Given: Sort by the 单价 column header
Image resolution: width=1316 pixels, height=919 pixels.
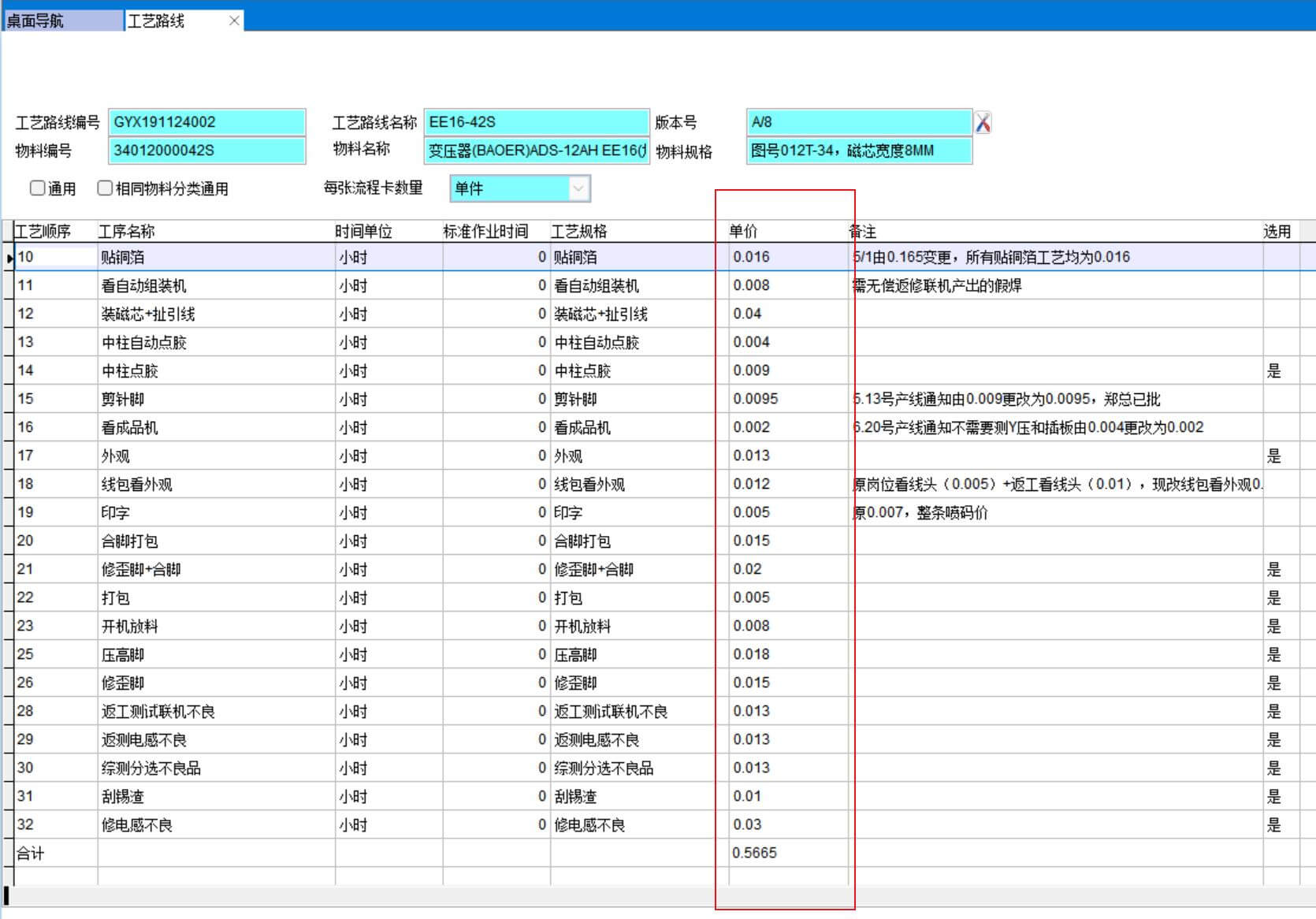Looking at the screenshot, I should [x=743, y=231].
